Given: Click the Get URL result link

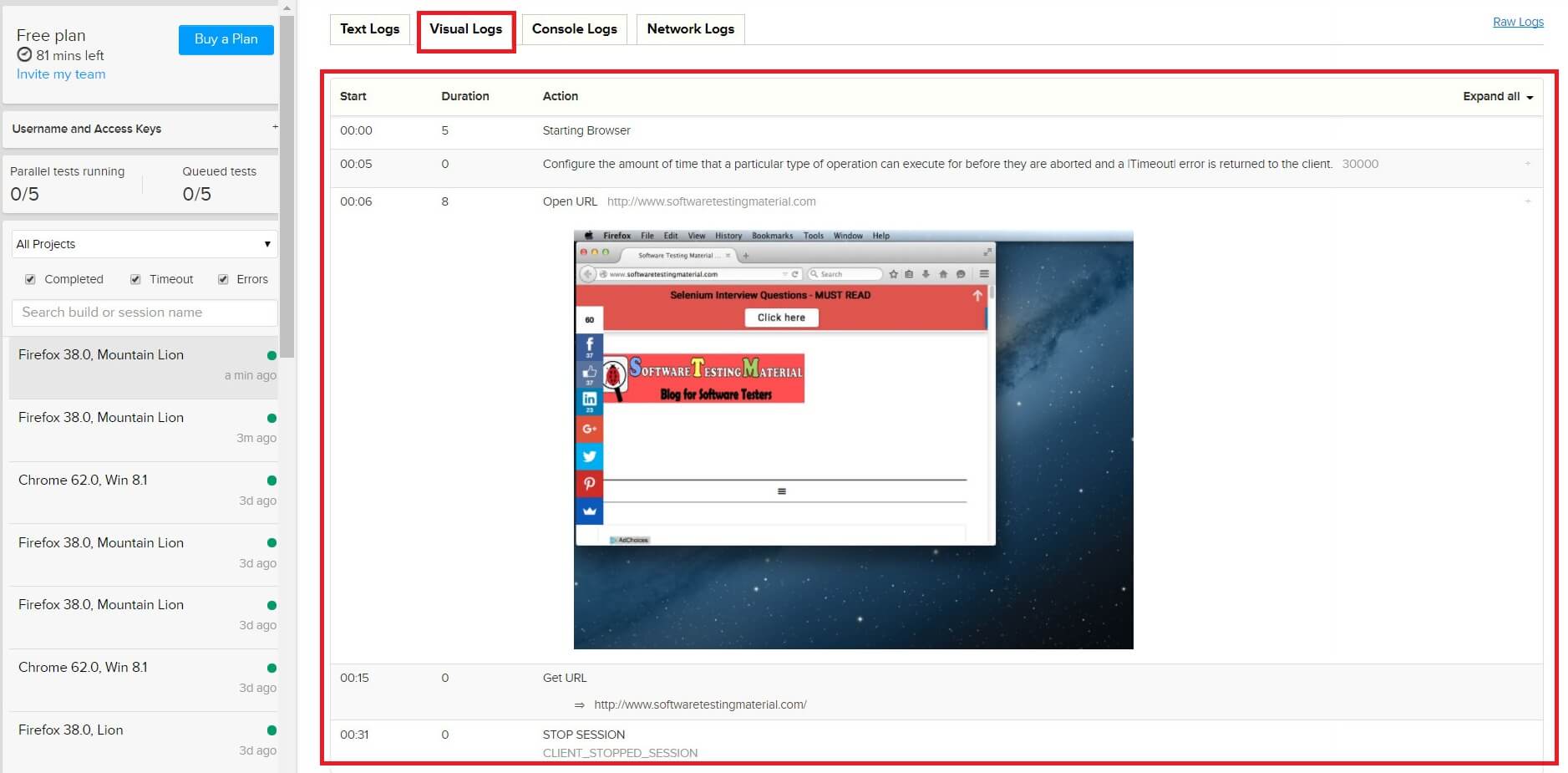Looking at the screenshot, I should (700, 704).
